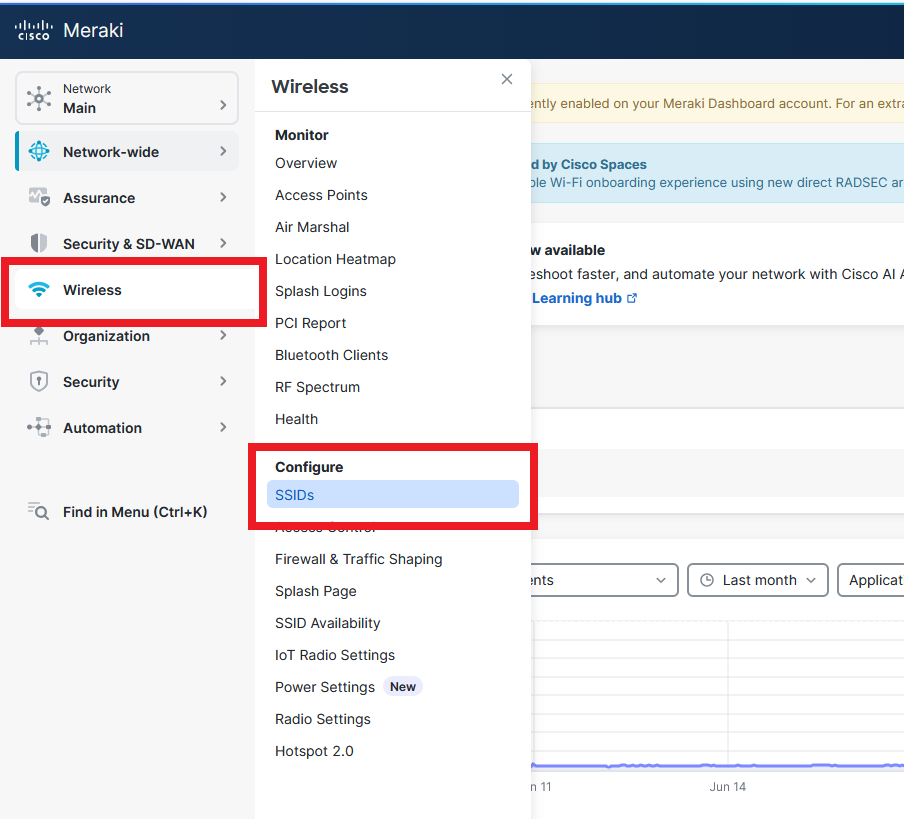Screen dimensions: 904x819
Task: Click the Jun 14 axis label
Action: point(727,787)
